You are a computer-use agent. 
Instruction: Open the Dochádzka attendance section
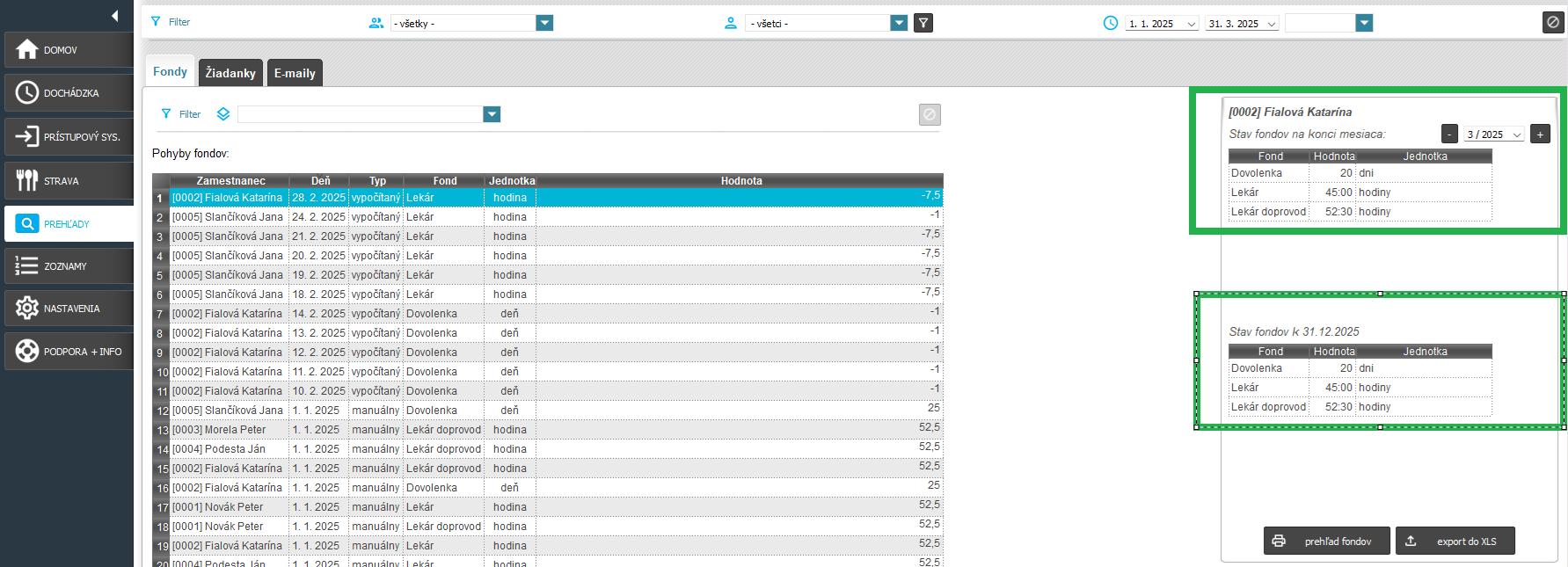click(69, 93)
